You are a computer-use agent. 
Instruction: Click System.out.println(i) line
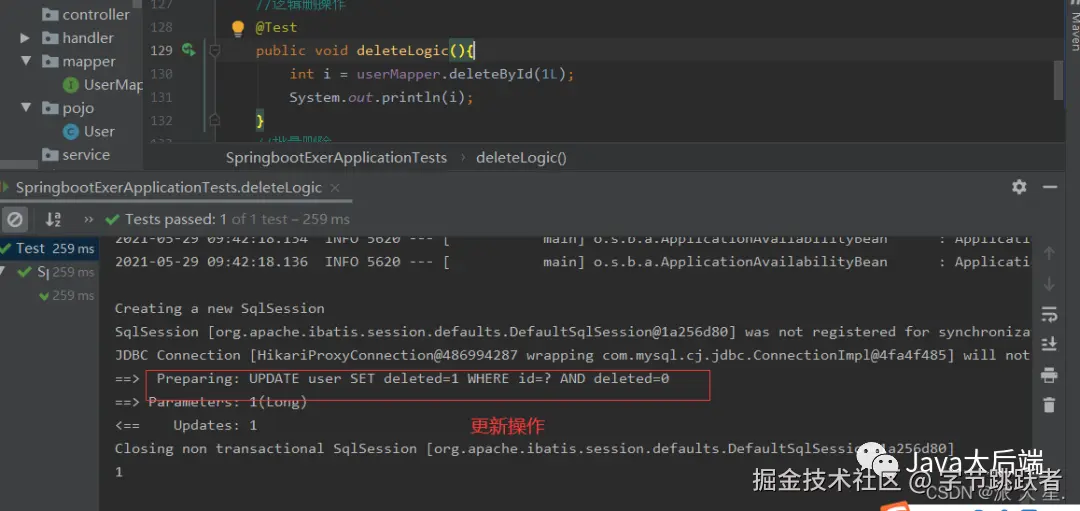[382, 97]
